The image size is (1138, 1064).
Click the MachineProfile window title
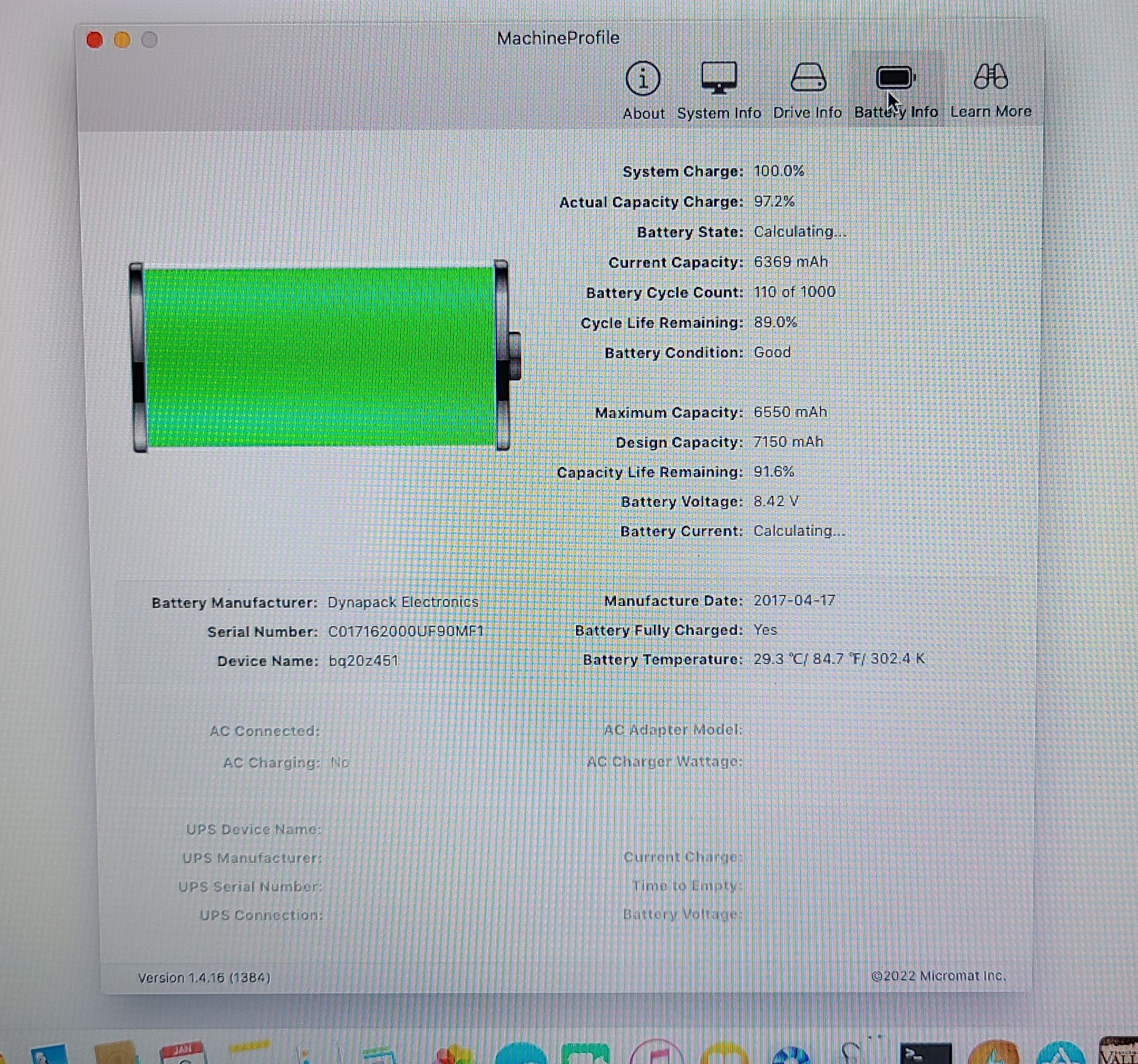point(558,38)
